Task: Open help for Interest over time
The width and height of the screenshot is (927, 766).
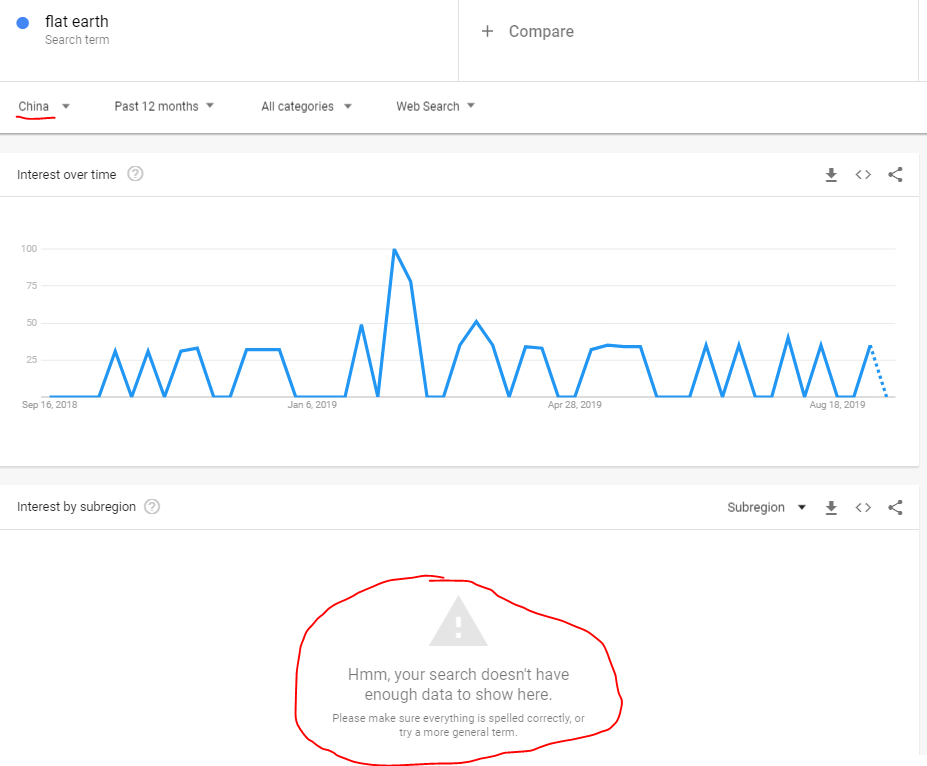Action: click(x=136, y=174)
